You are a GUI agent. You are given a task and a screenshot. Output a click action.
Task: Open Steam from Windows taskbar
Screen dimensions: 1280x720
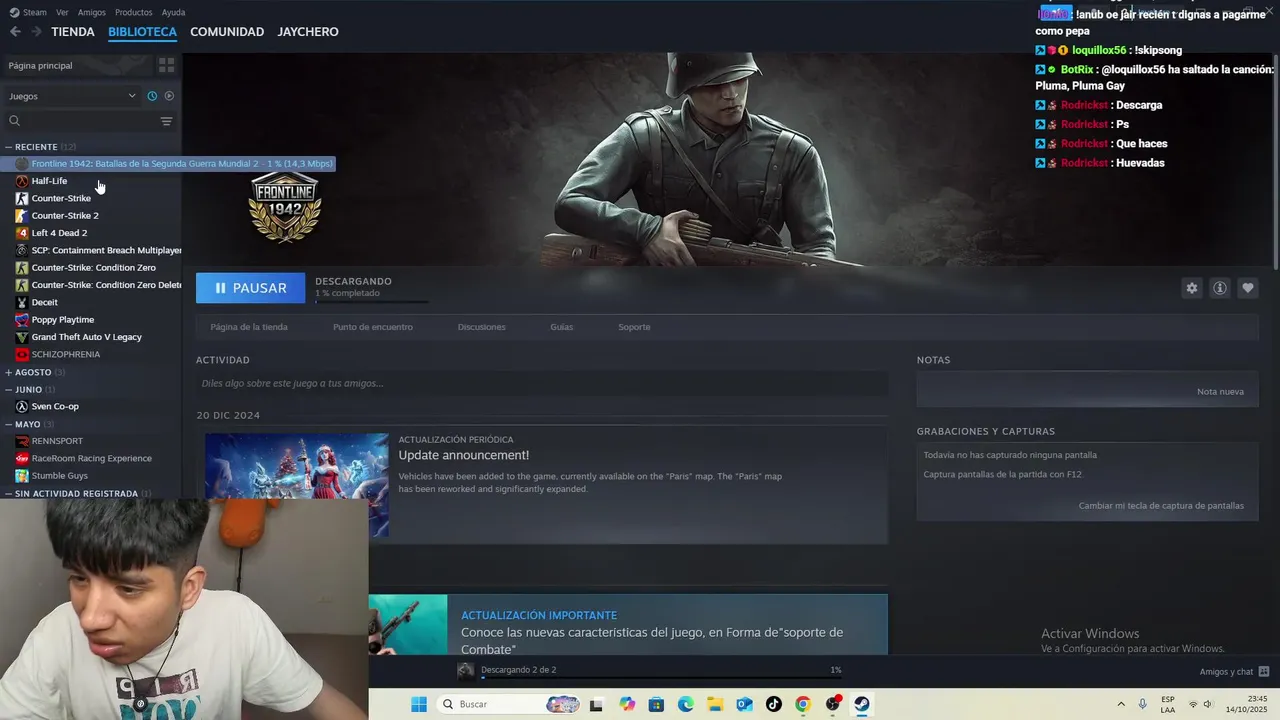pos(862,704)
